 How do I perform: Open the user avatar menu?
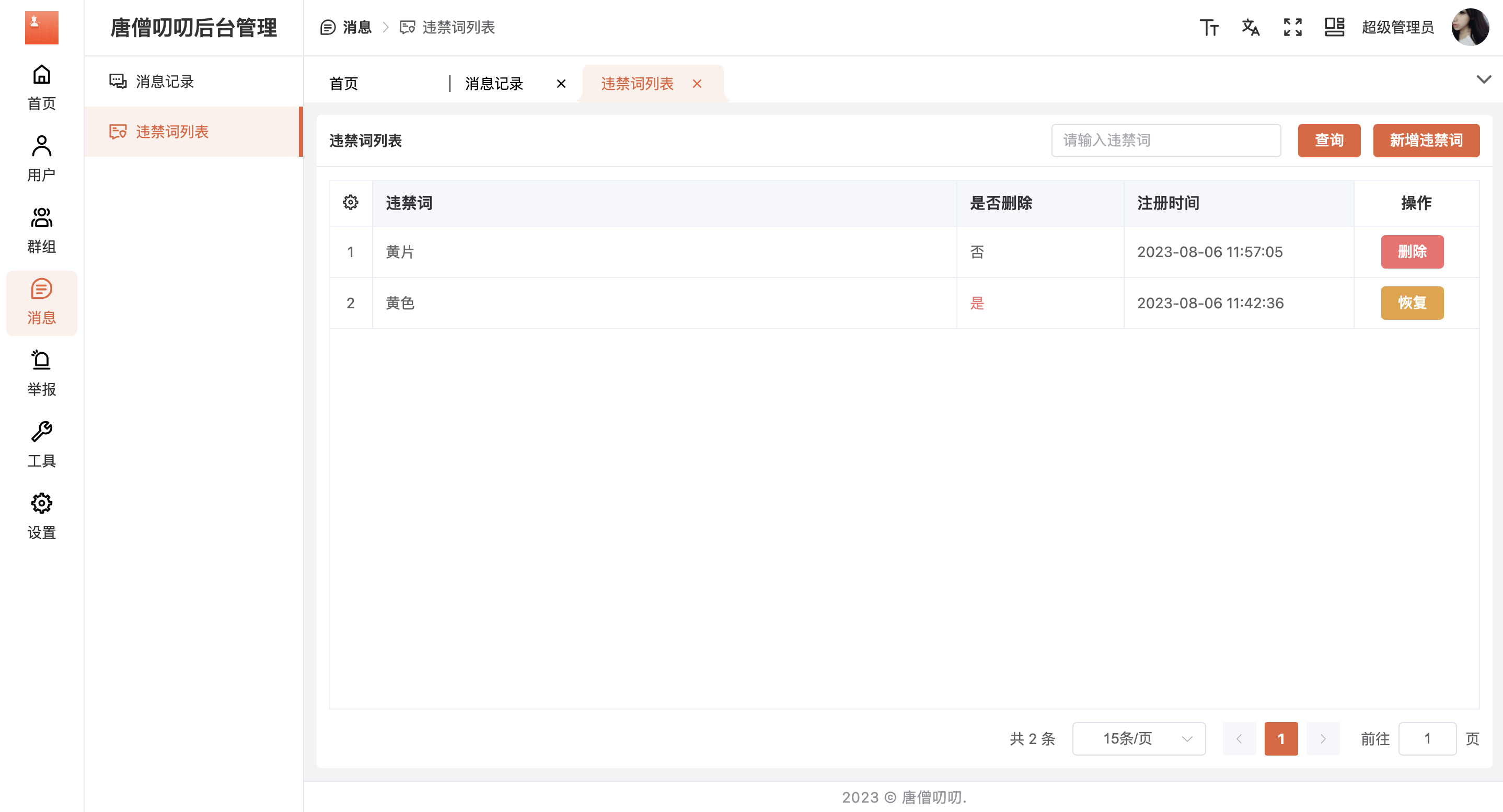coord(1469,27)
